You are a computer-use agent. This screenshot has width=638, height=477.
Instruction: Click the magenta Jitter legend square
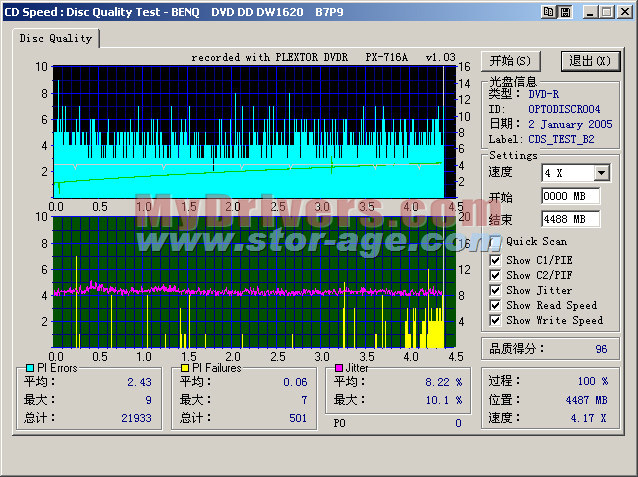(339, 368)
